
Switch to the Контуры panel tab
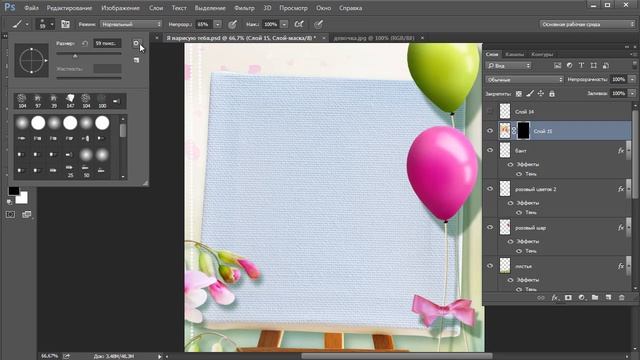[542, 54]
